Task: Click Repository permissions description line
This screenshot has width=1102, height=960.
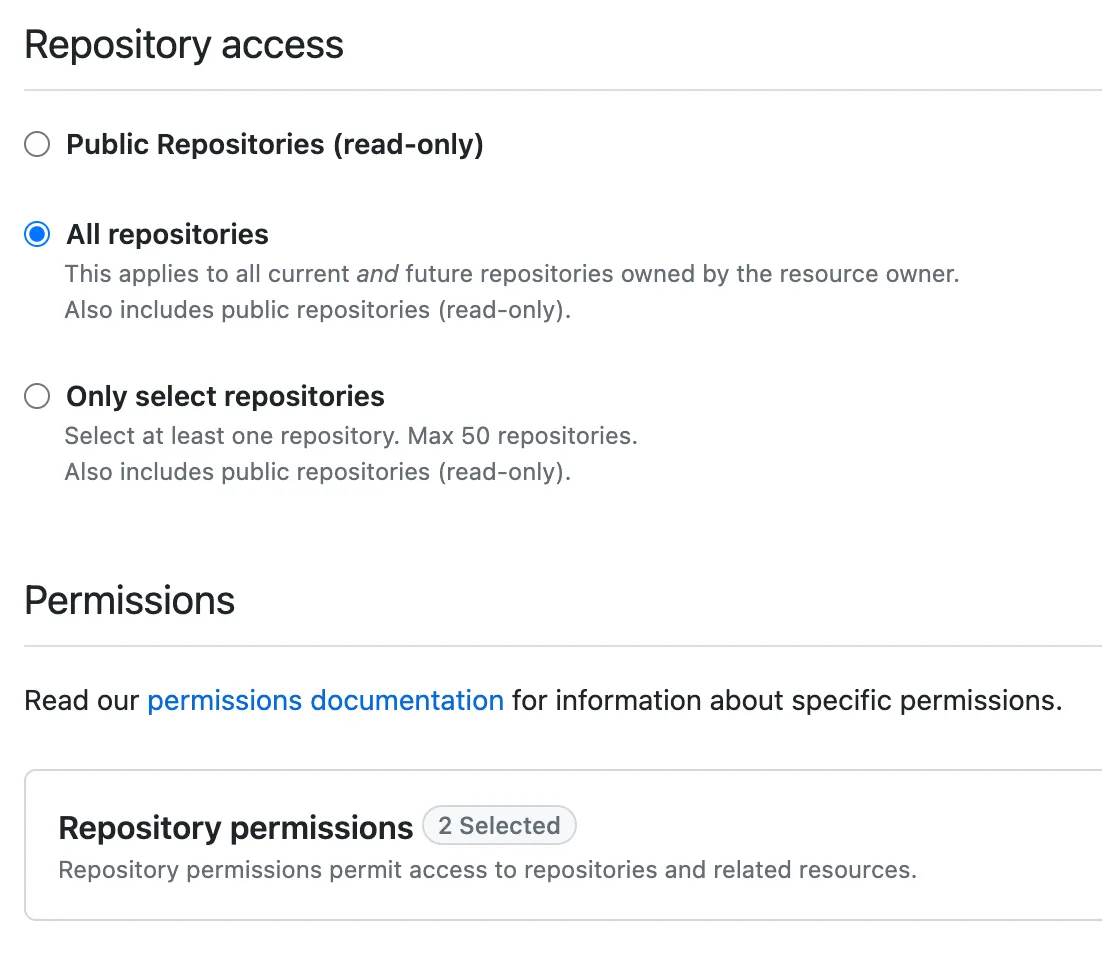Action: 488,869
